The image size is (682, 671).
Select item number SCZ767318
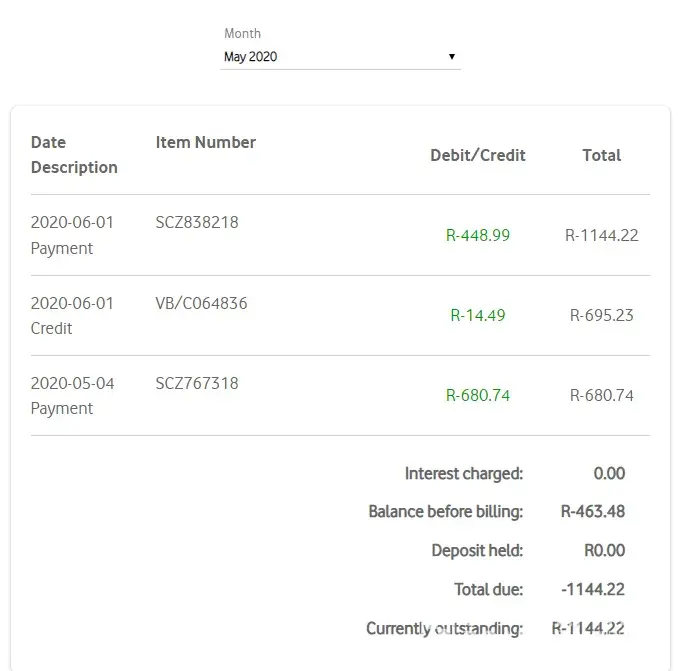(x=197, y=383)
